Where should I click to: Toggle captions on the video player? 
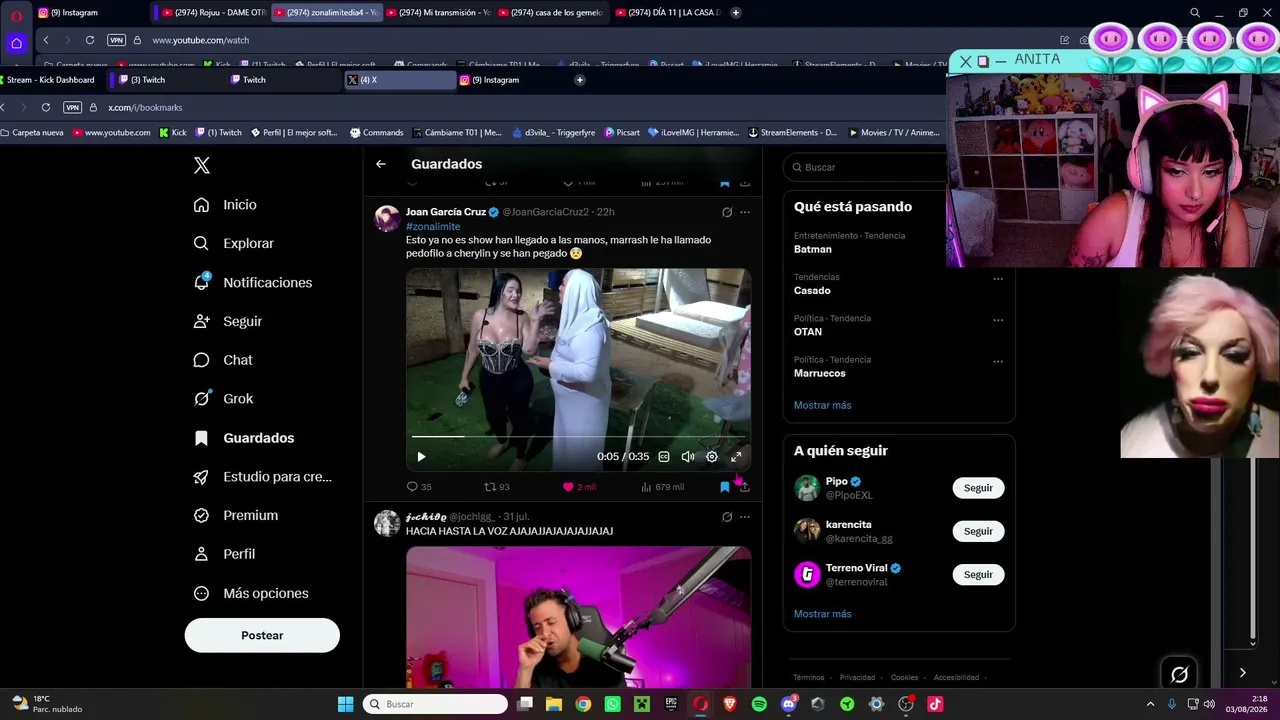coord(663,457)
